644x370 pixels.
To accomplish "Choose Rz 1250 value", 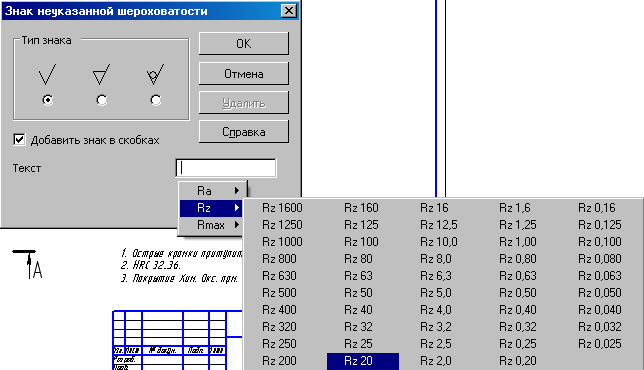I will (x=282, y=225).
